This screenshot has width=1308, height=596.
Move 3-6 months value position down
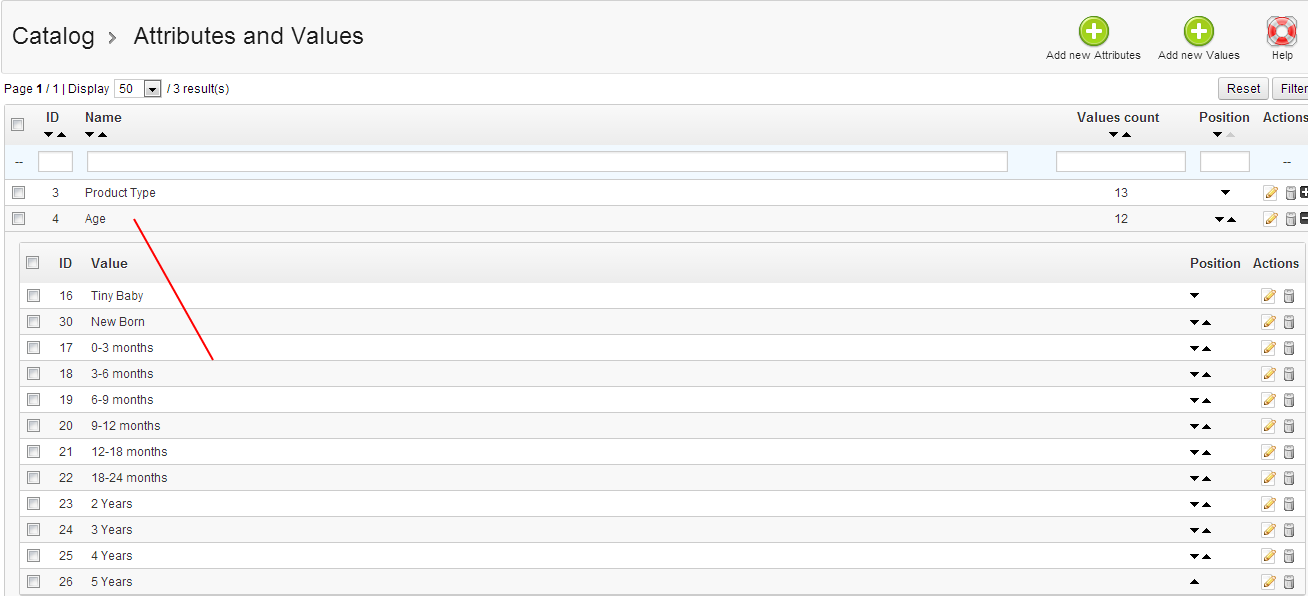coord(1194,374)
